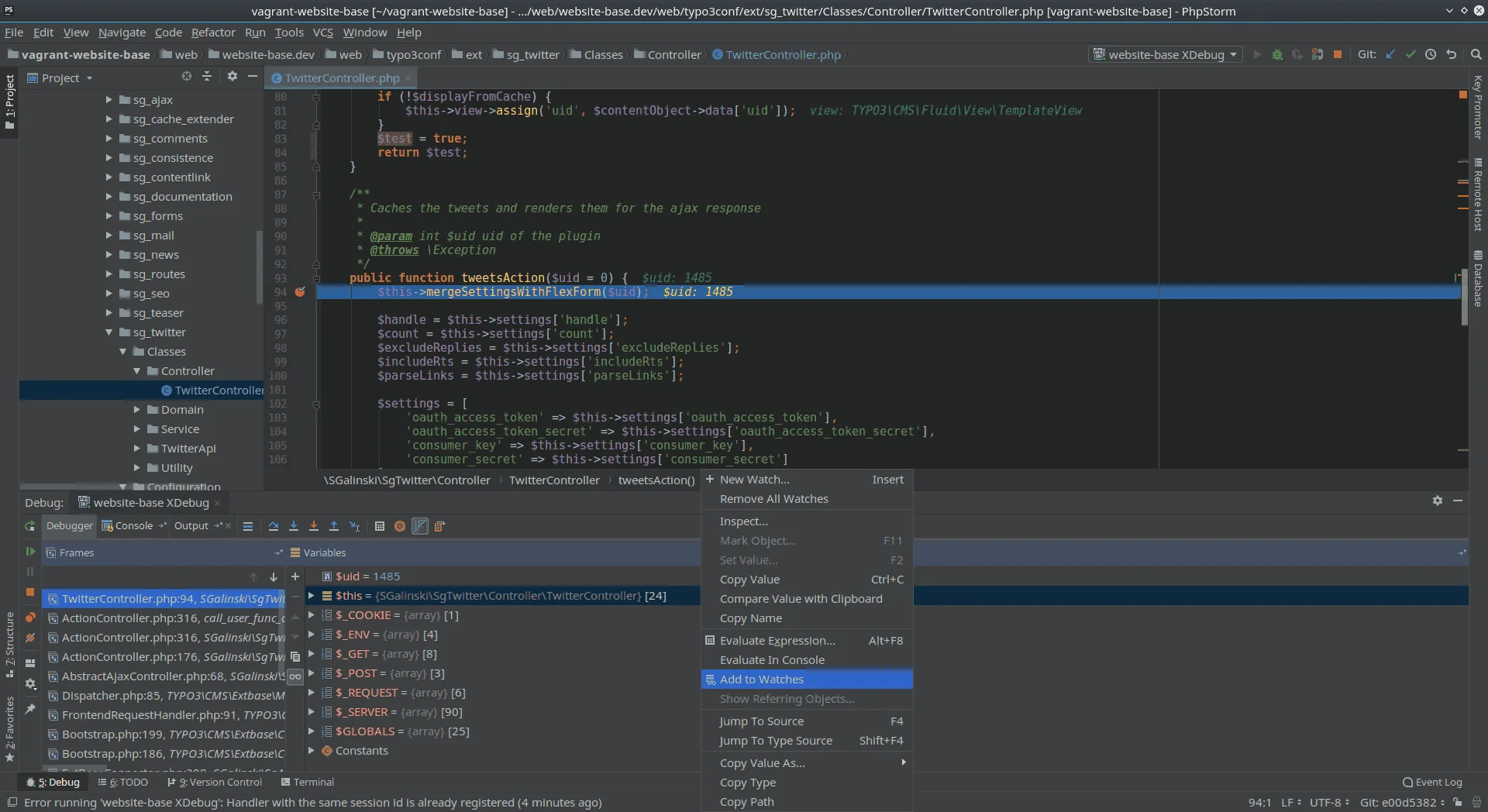Rerun the website-base XDebug session
This screenshot has width=1488, height=812.
click(29, 526)
